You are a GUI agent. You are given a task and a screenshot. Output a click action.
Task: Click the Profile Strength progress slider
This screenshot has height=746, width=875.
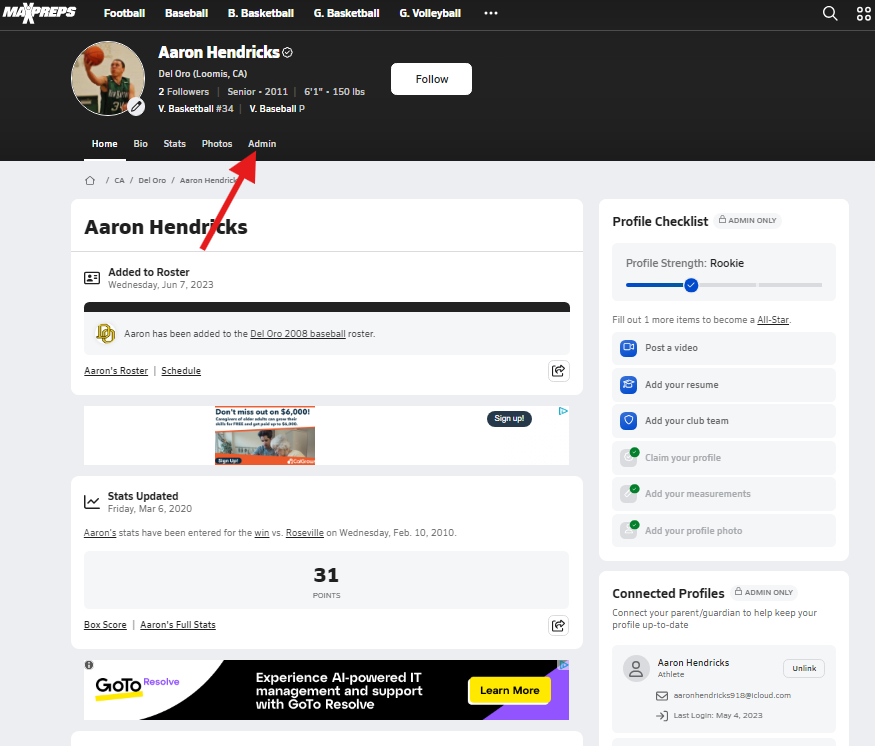tap(691, 285)
